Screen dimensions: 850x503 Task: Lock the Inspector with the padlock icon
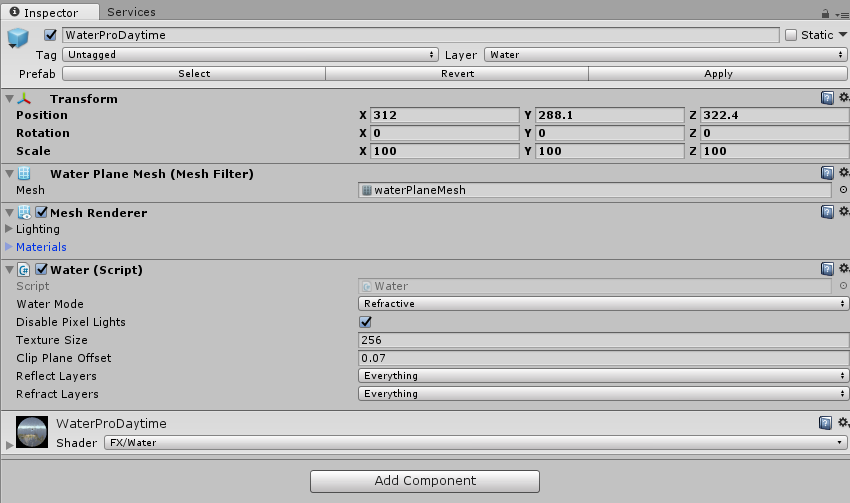825,14
